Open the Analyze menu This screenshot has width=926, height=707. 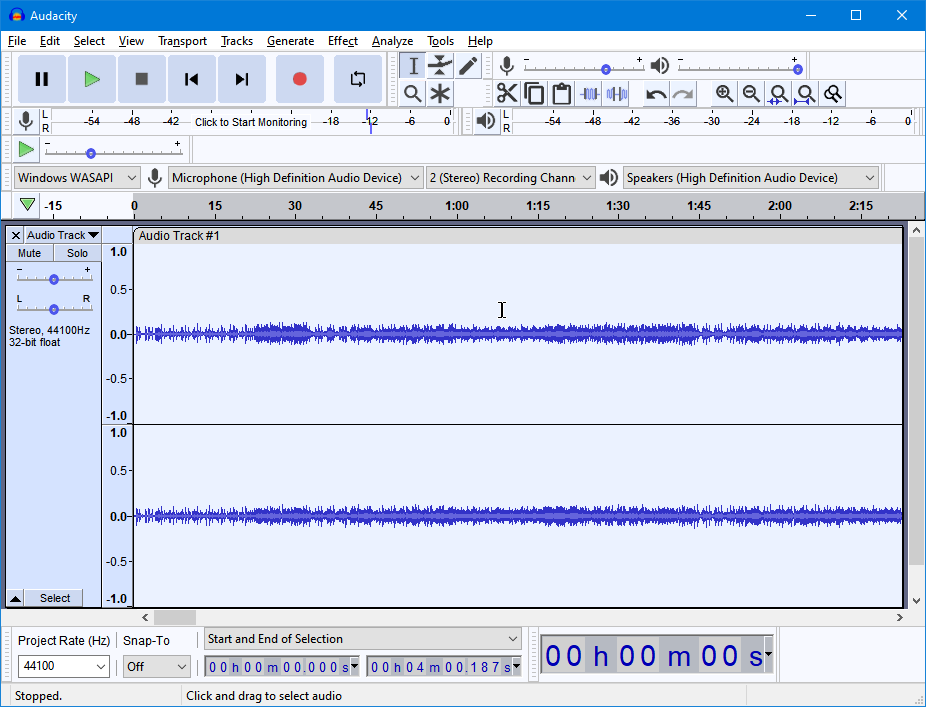(x=392, y=41)
